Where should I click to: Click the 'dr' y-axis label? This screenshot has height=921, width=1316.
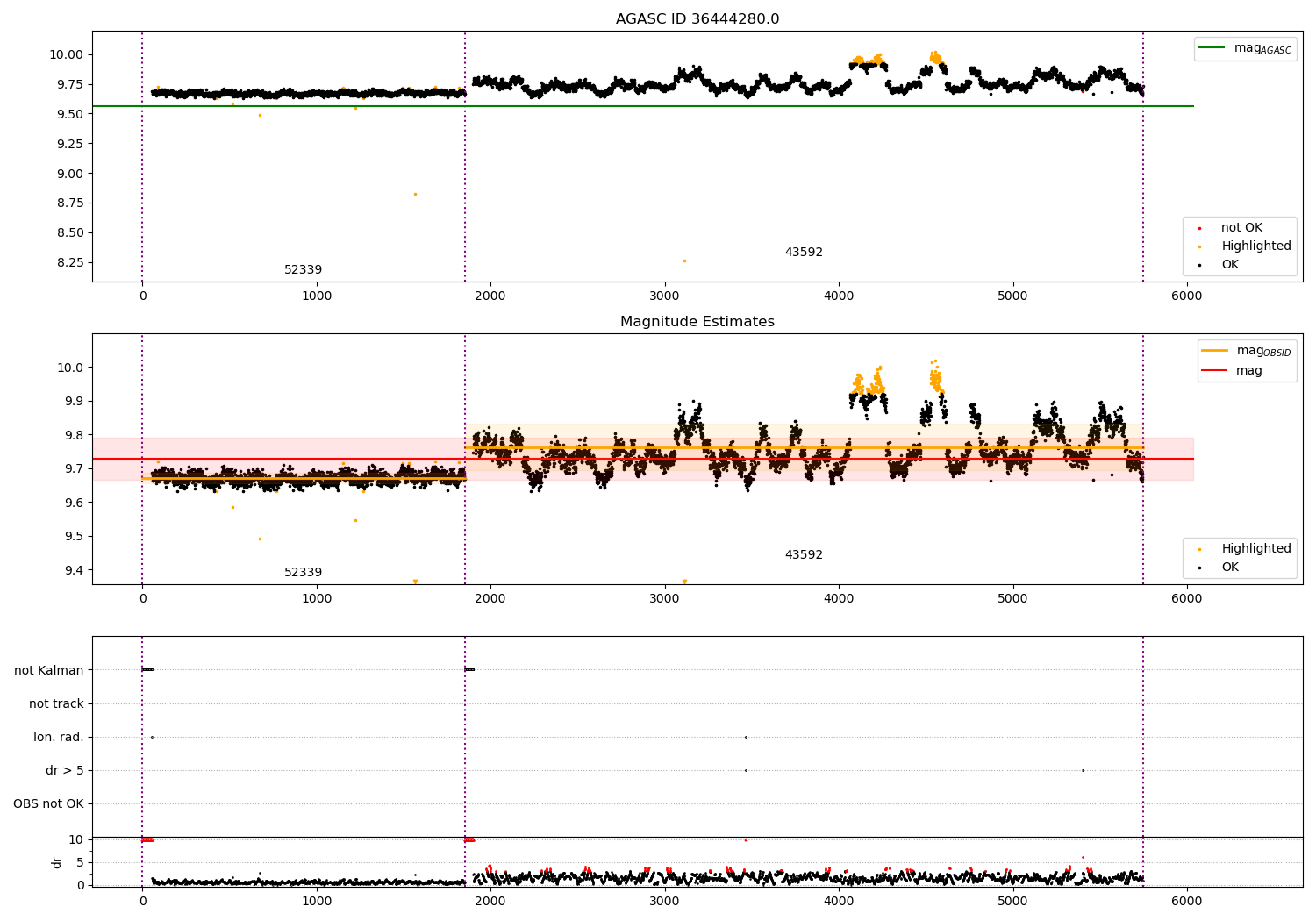point(57,862)
